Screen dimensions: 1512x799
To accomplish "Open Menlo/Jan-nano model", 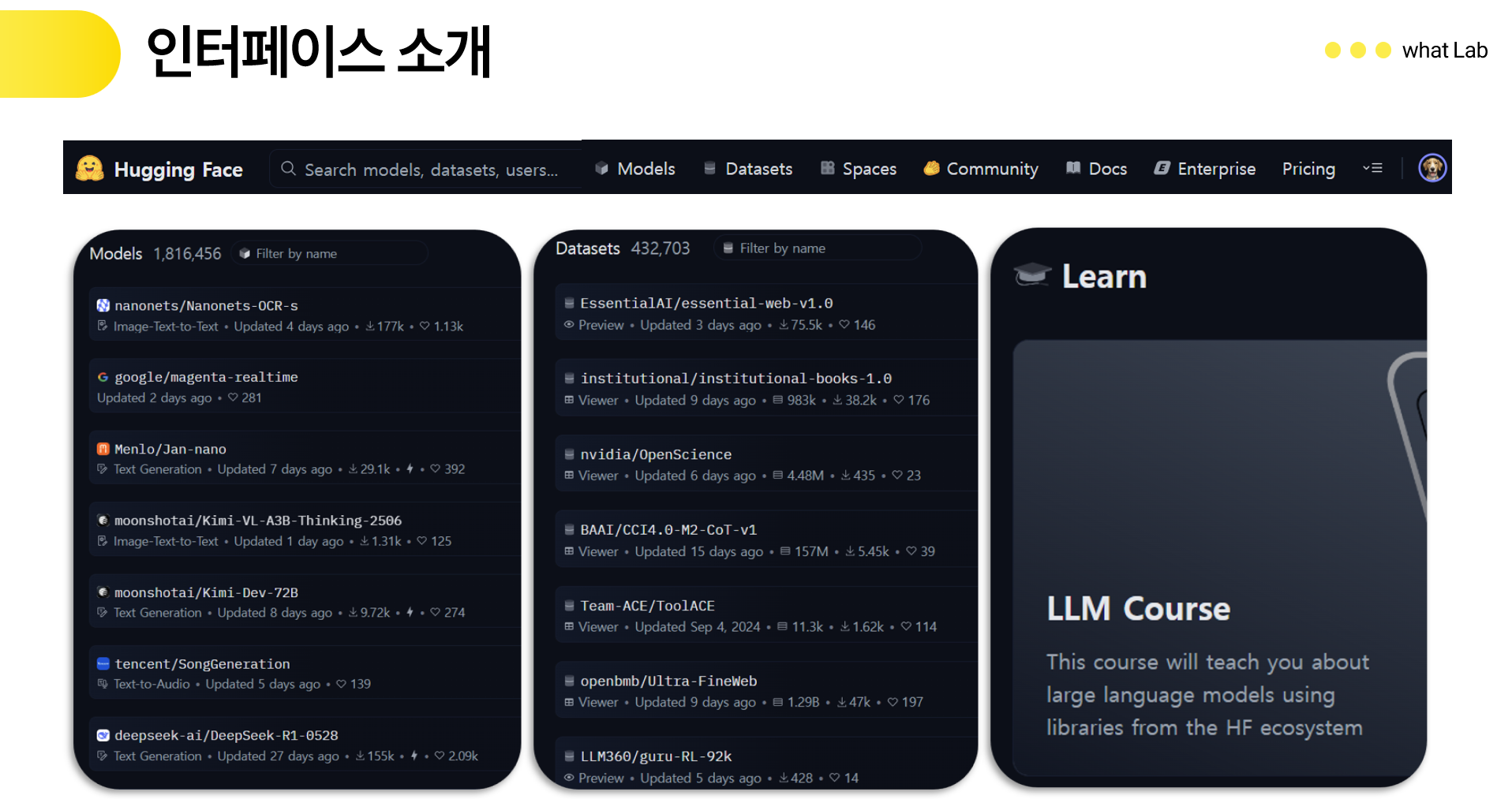I will point(170,449).
